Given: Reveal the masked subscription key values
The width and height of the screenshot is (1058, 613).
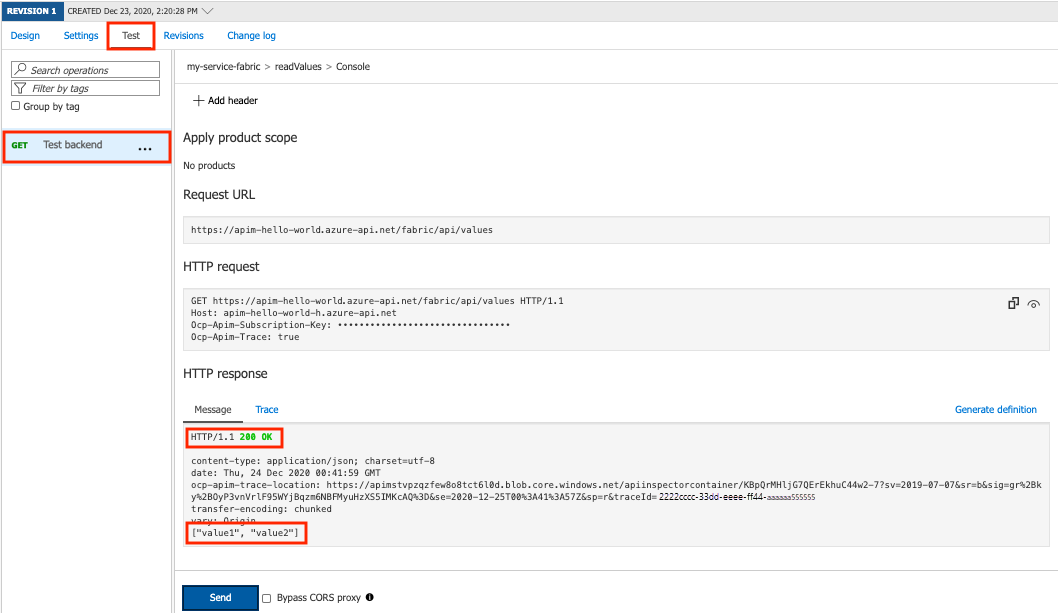Looking at the screenshot, I should (x=1034, y=304).
